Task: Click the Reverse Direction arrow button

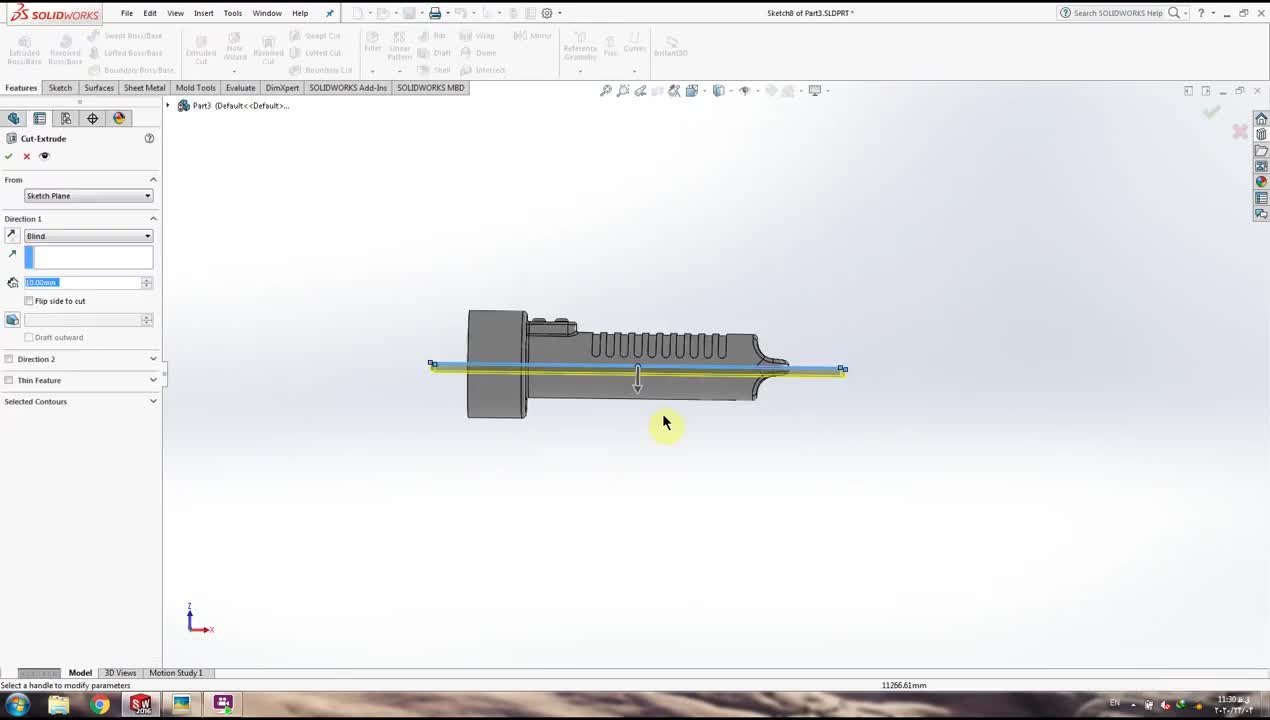Action: (12, 236)
